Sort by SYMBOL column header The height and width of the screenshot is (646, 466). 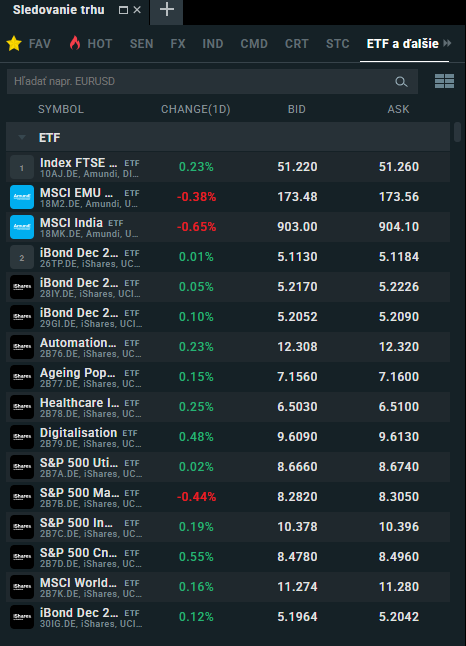click(61, 109)
